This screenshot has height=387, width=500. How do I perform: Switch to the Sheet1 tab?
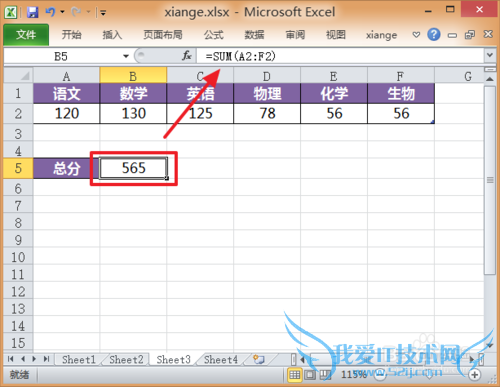tap(79, 359)
